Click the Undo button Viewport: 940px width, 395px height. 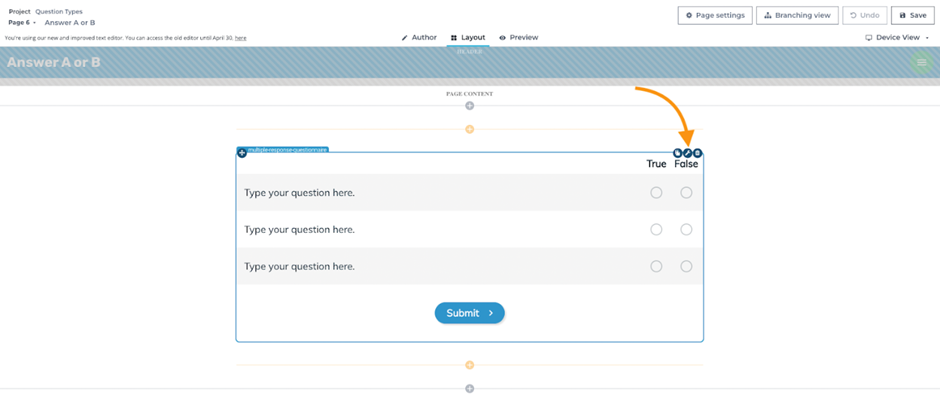tap(864, 16)
